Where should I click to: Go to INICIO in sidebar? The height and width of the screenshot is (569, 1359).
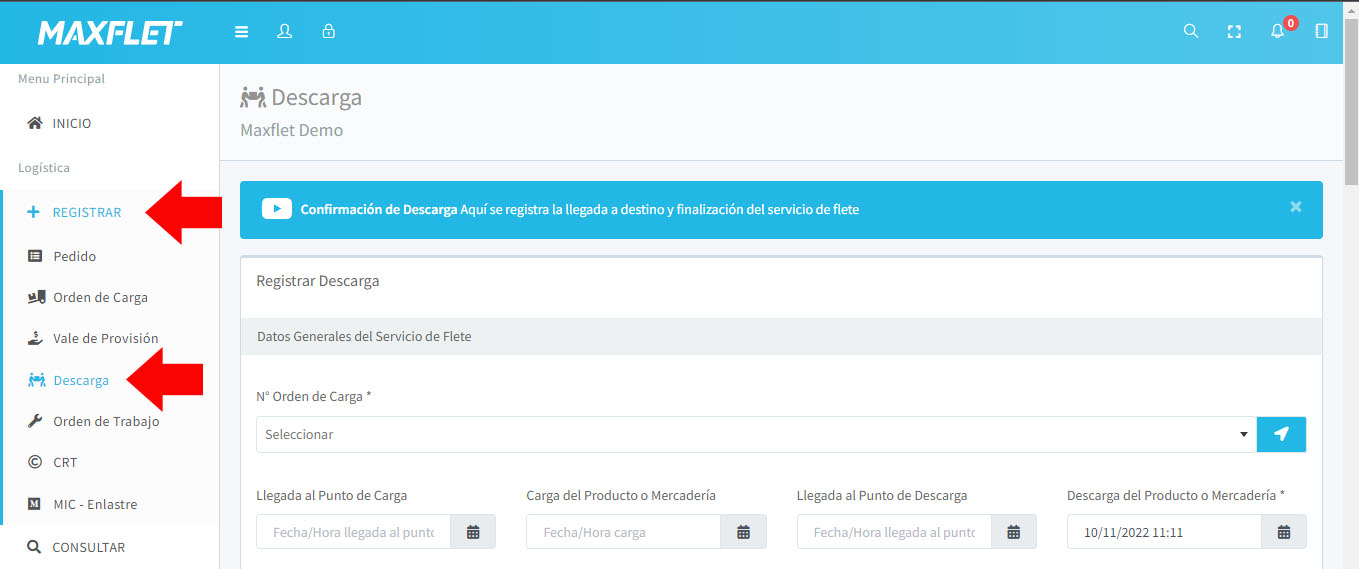pos(71,123)
